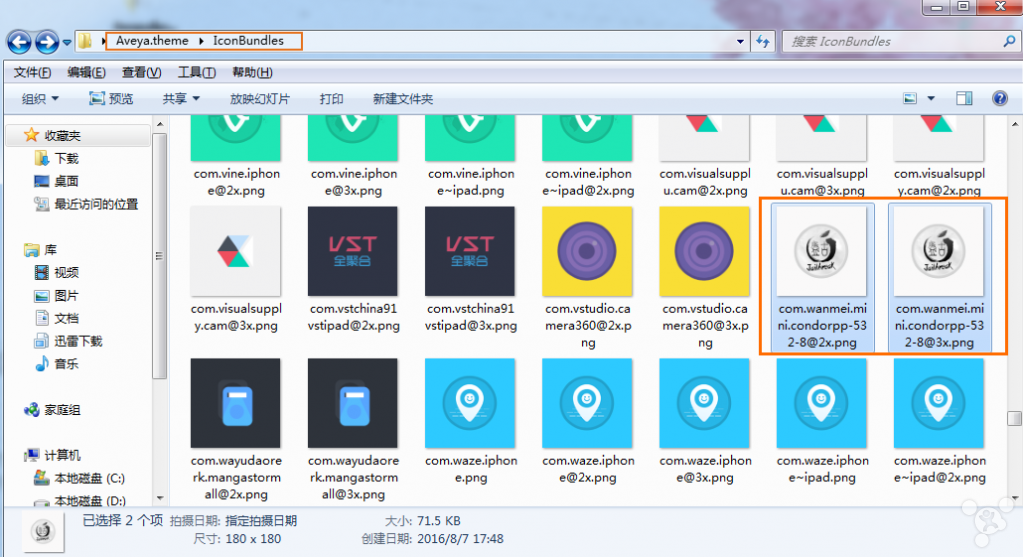Screen dimensions: 1023x557
Task: Click 放映幻灯片 in toolbar
Action: [260, 98]
